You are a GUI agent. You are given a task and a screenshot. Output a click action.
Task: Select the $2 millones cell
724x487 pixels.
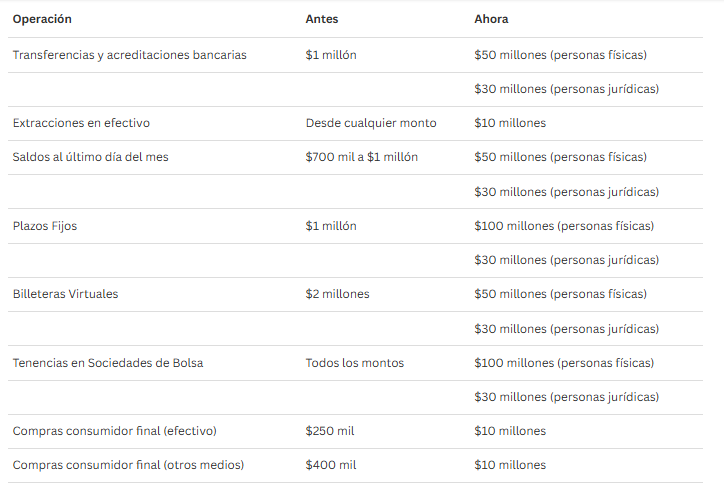338,294
